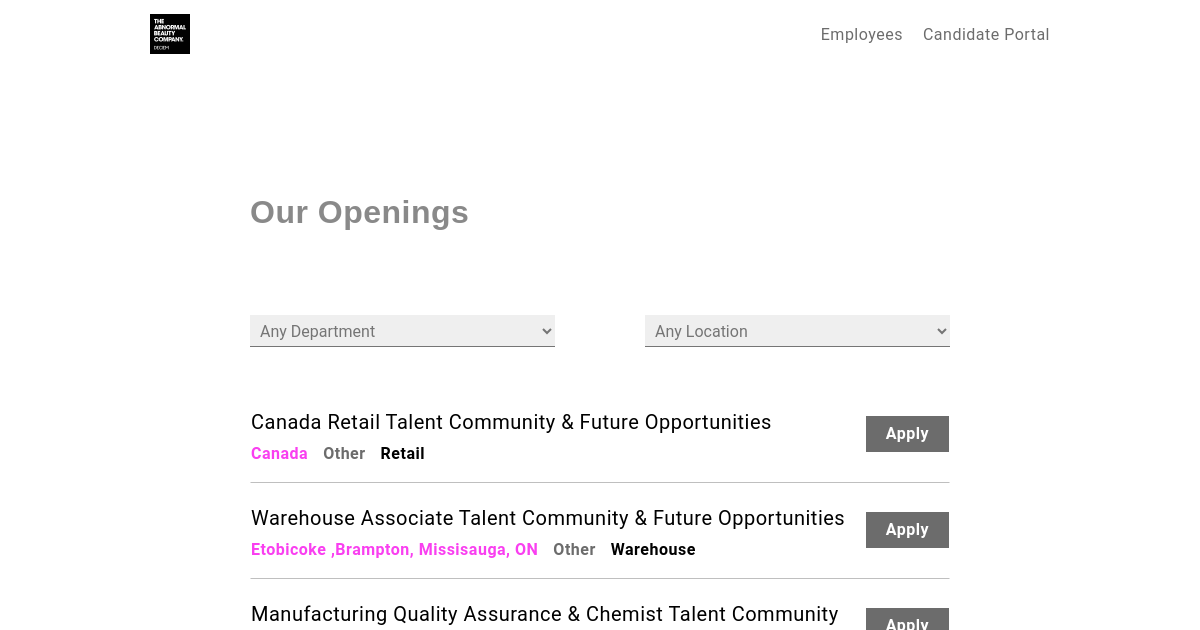Click the Warehouse department label
Image resolution: width=1200 pixels, height=630 pixels.
[653, 550]
